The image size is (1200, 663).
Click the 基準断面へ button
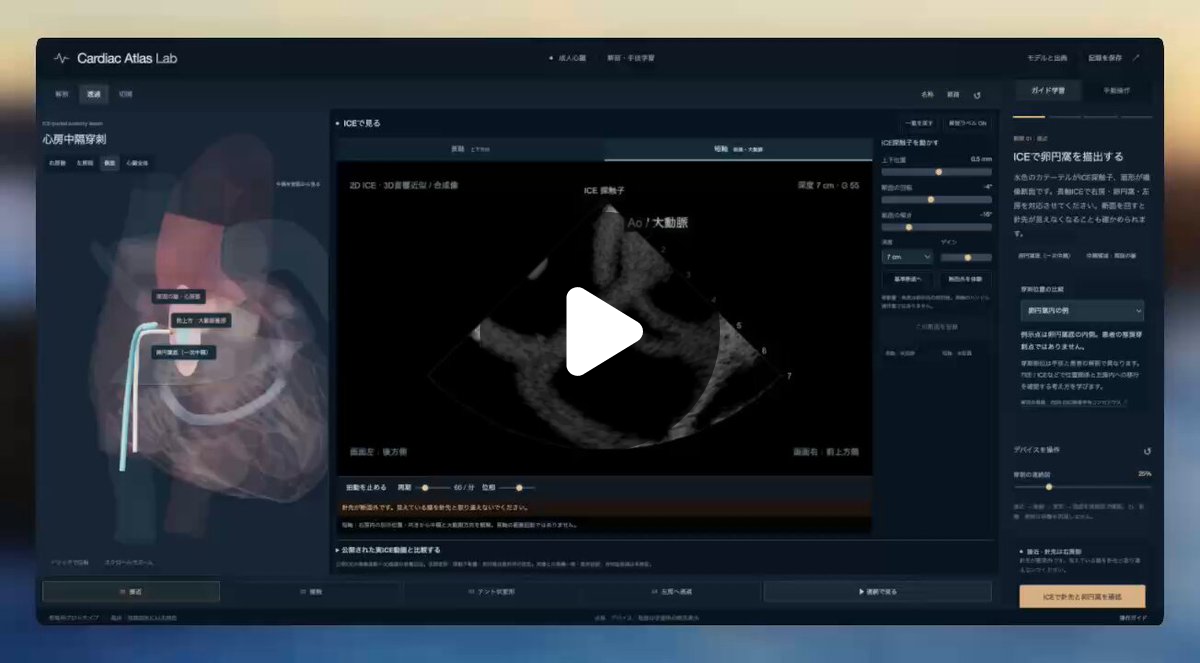908,278
